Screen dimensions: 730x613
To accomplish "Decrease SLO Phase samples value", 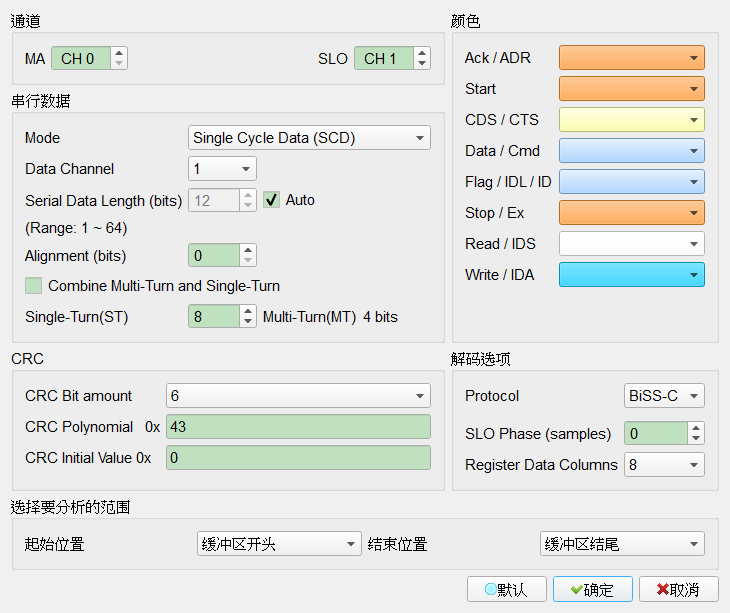I will [696, 439].
